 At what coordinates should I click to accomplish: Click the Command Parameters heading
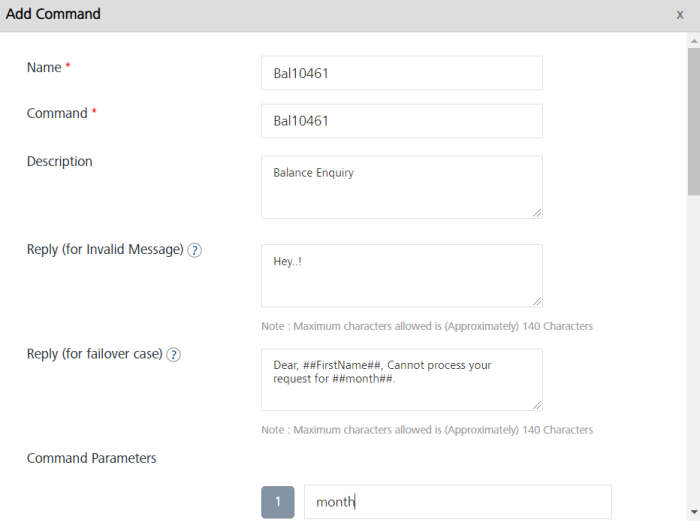pos(91,458)
